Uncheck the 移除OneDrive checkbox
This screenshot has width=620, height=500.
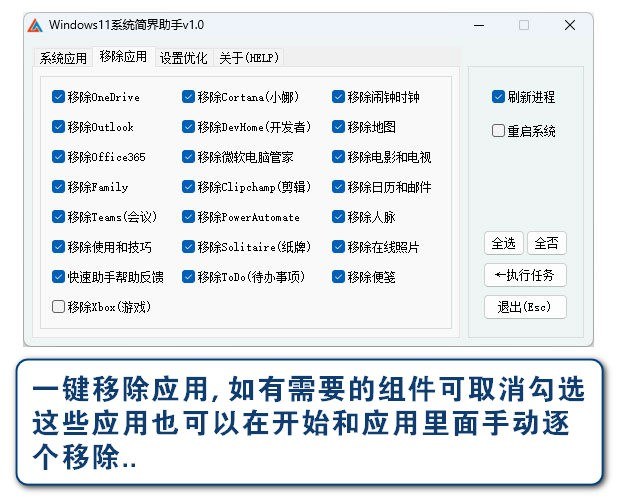point(58,97)
